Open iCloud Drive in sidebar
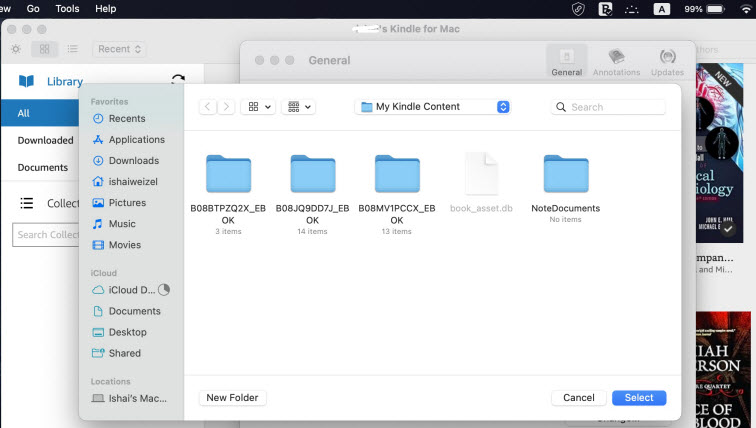756x428 pixels. coord(131,290)
